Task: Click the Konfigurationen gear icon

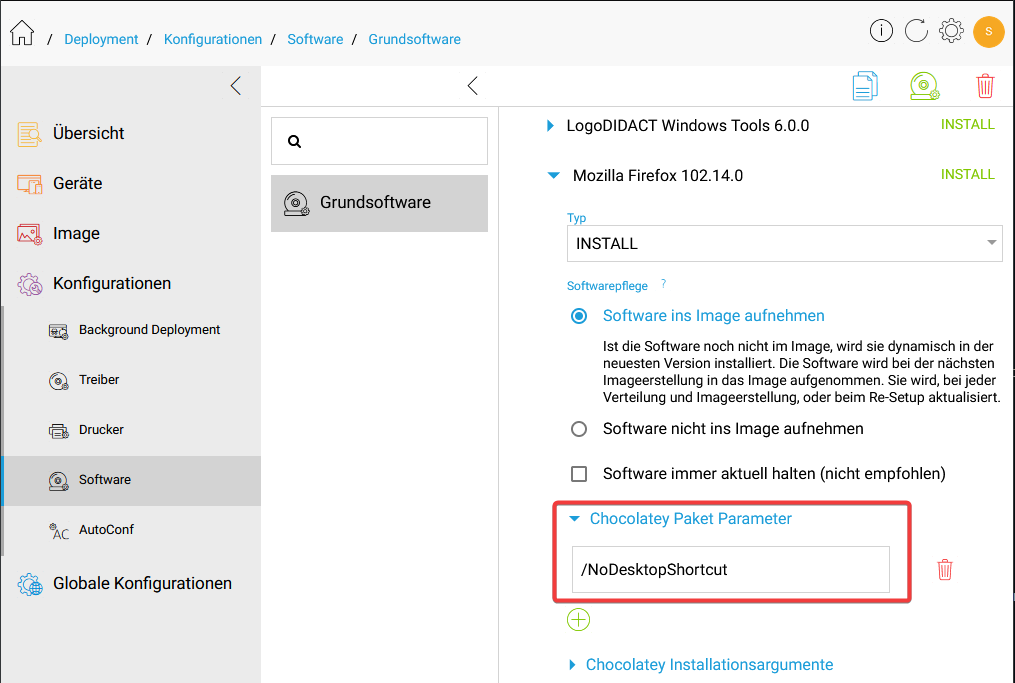Action: click(x=29, y=284)
